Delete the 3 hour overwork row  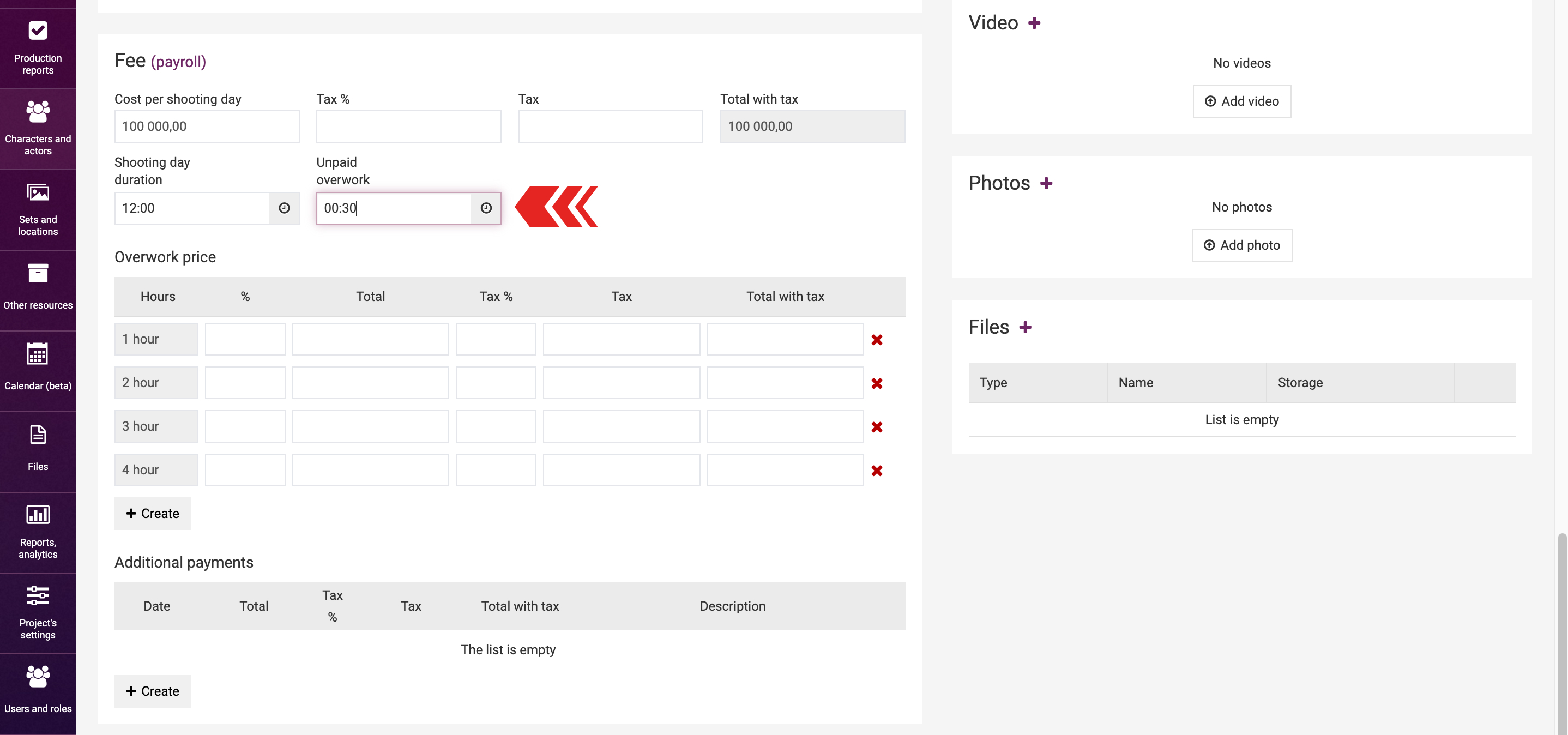click(x=877, y=427)
